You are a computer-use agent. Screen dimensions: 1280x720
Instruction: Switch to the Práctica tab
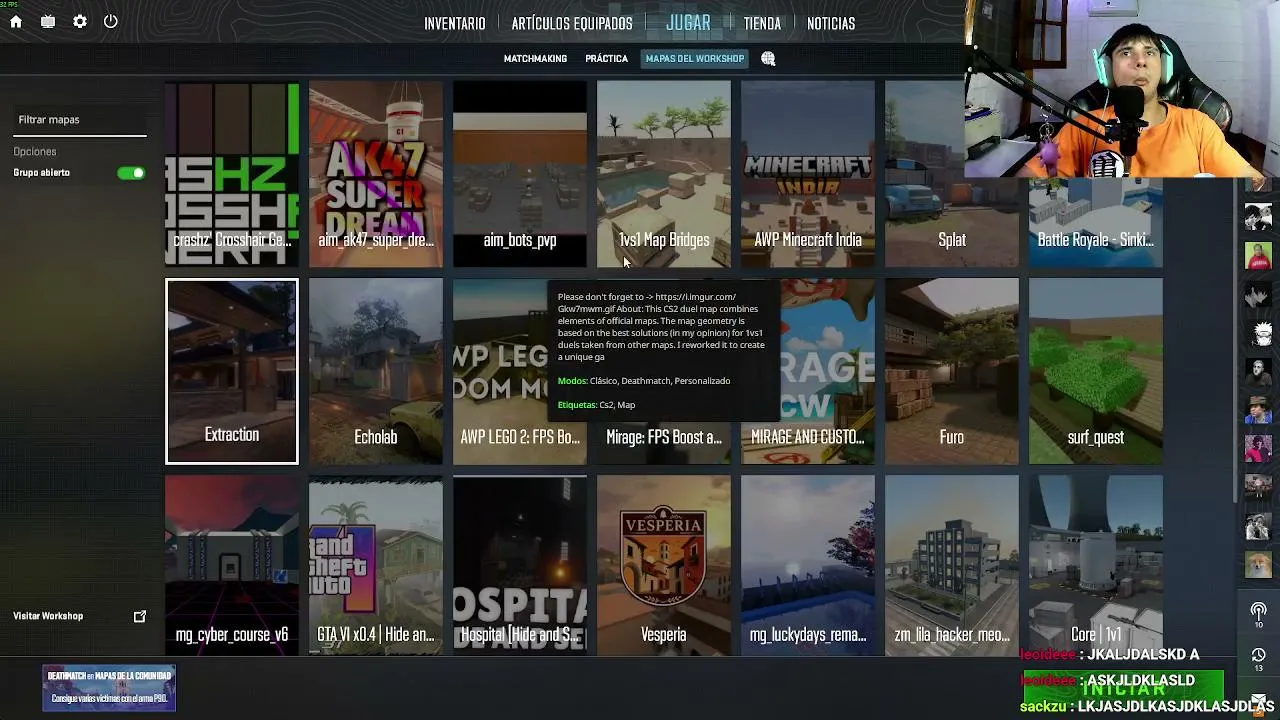[606, 59]
